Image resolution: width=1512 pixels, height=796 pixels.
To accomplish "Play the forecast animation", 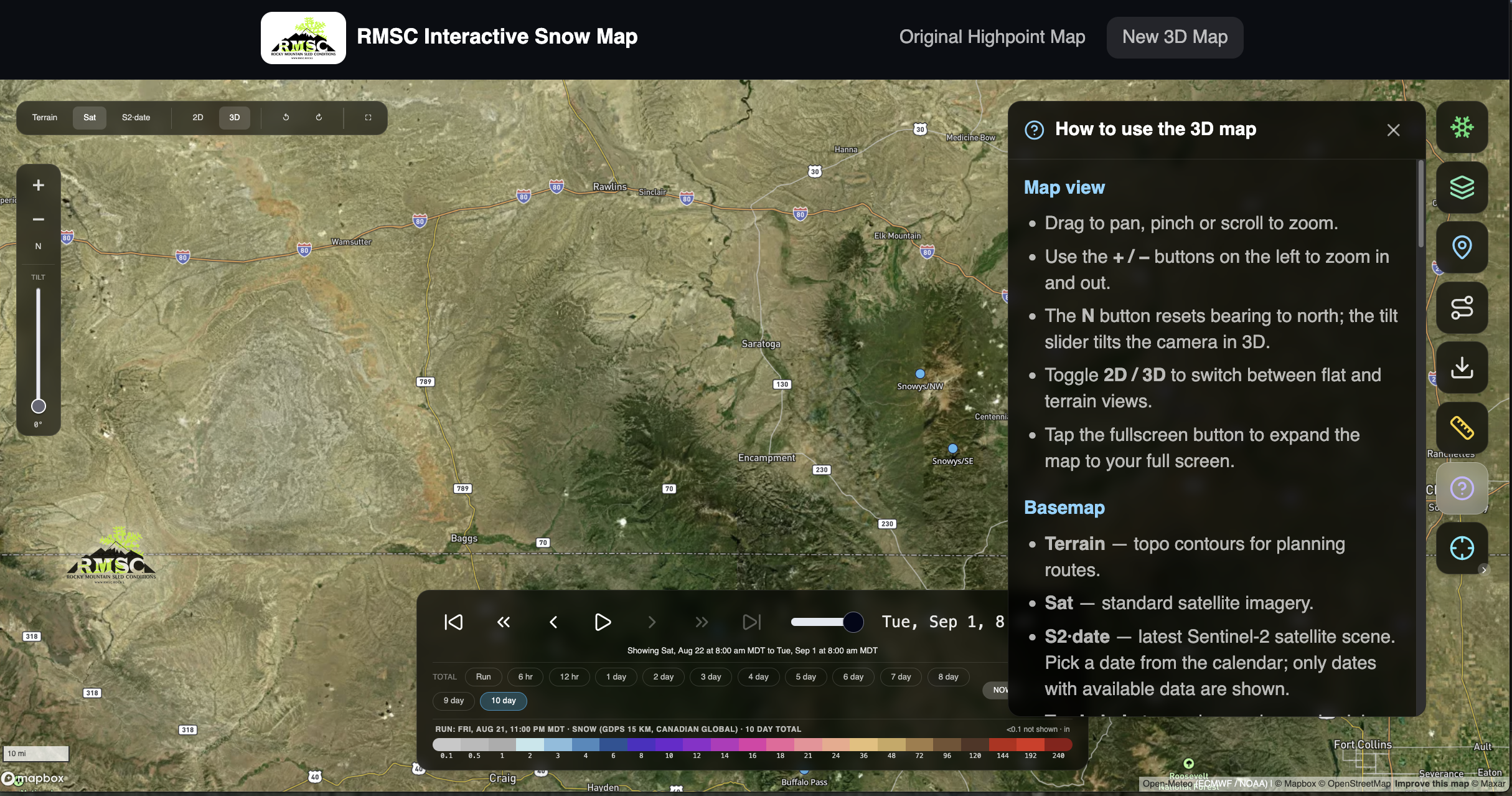I will pos(602,622).
